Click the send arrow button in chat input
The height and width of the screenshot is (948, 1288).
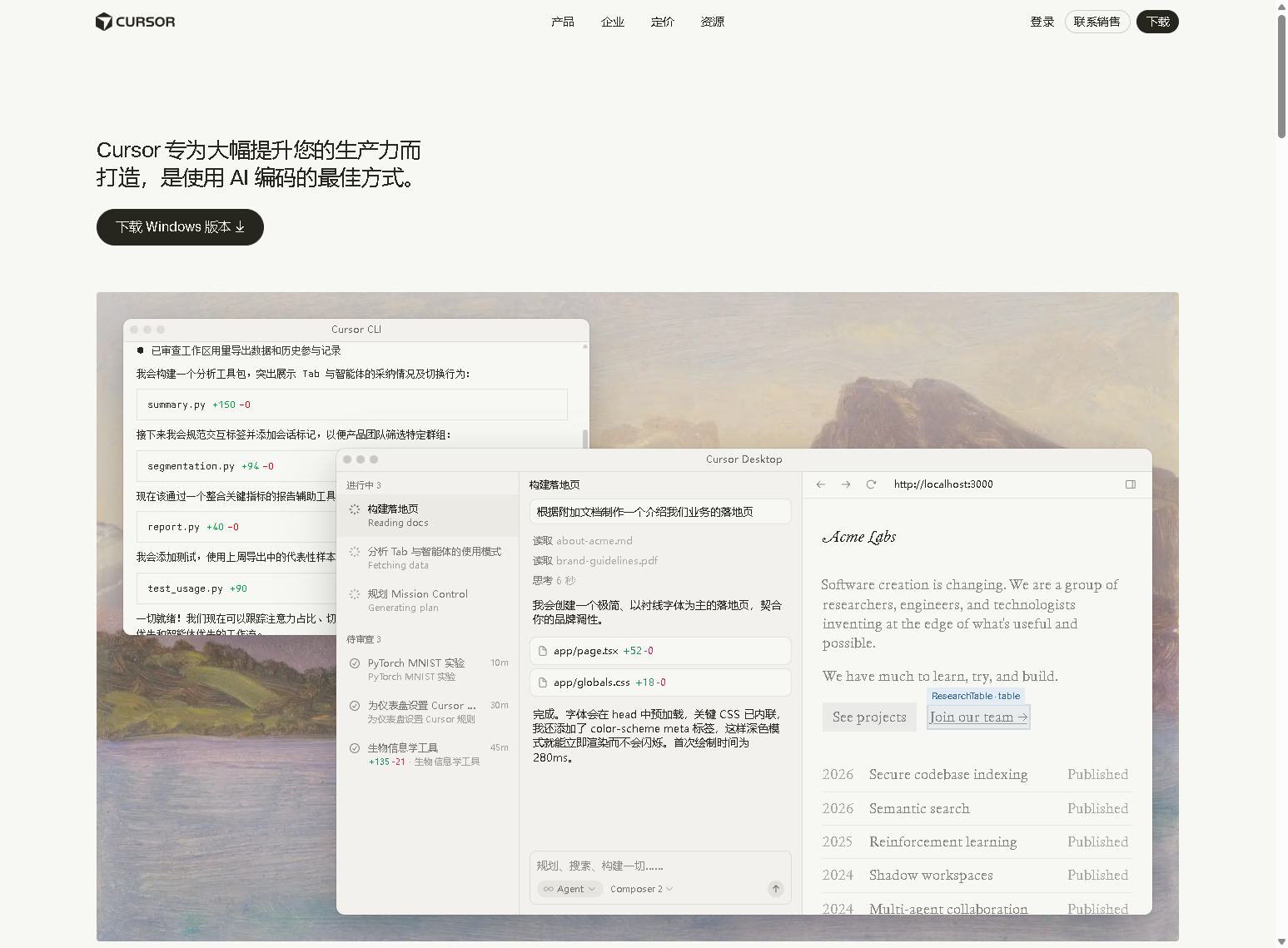[x=775, y=889]
